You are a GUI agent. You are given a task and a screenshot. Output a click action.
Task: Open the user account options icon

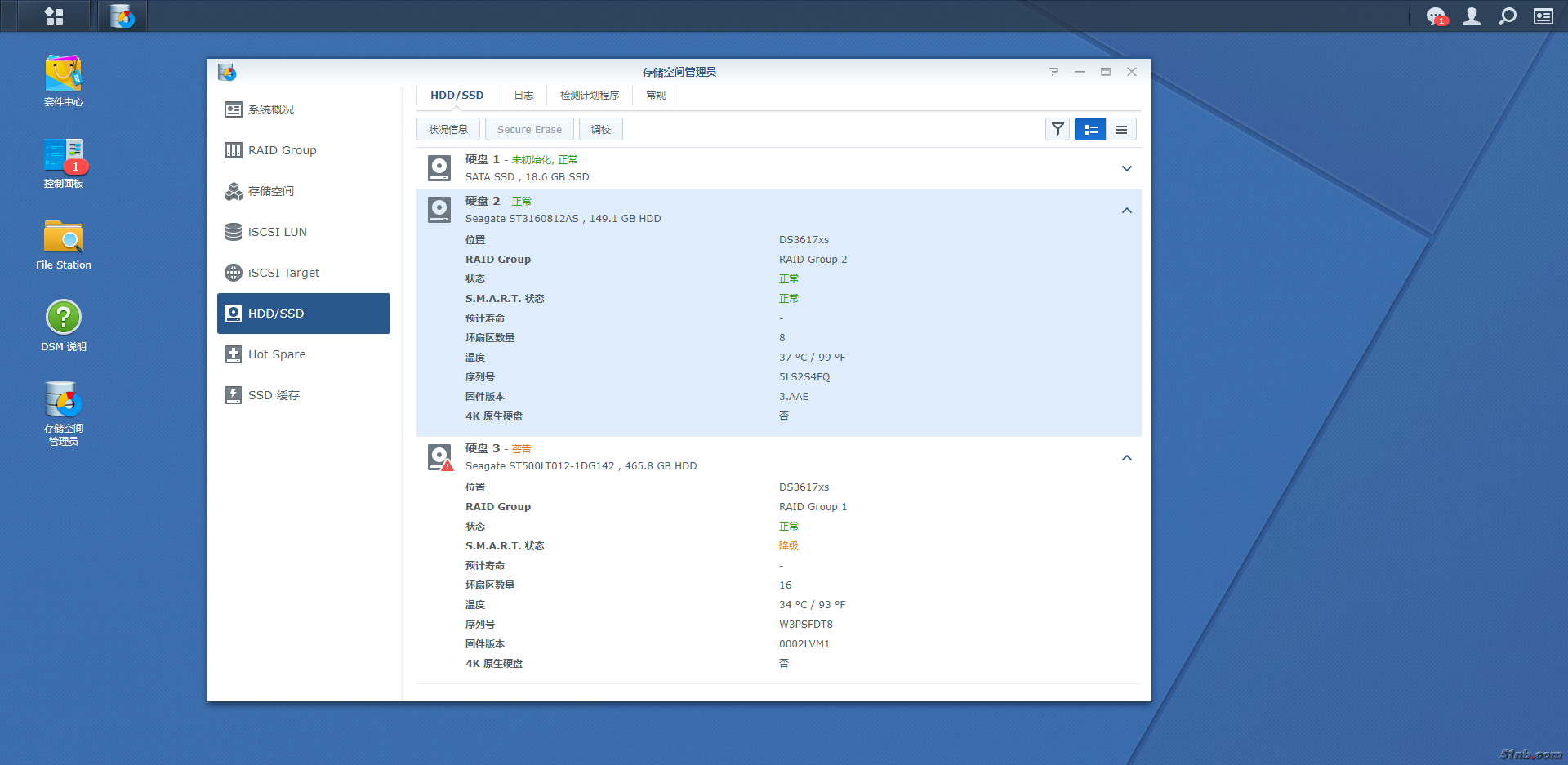click(1472, 16)
